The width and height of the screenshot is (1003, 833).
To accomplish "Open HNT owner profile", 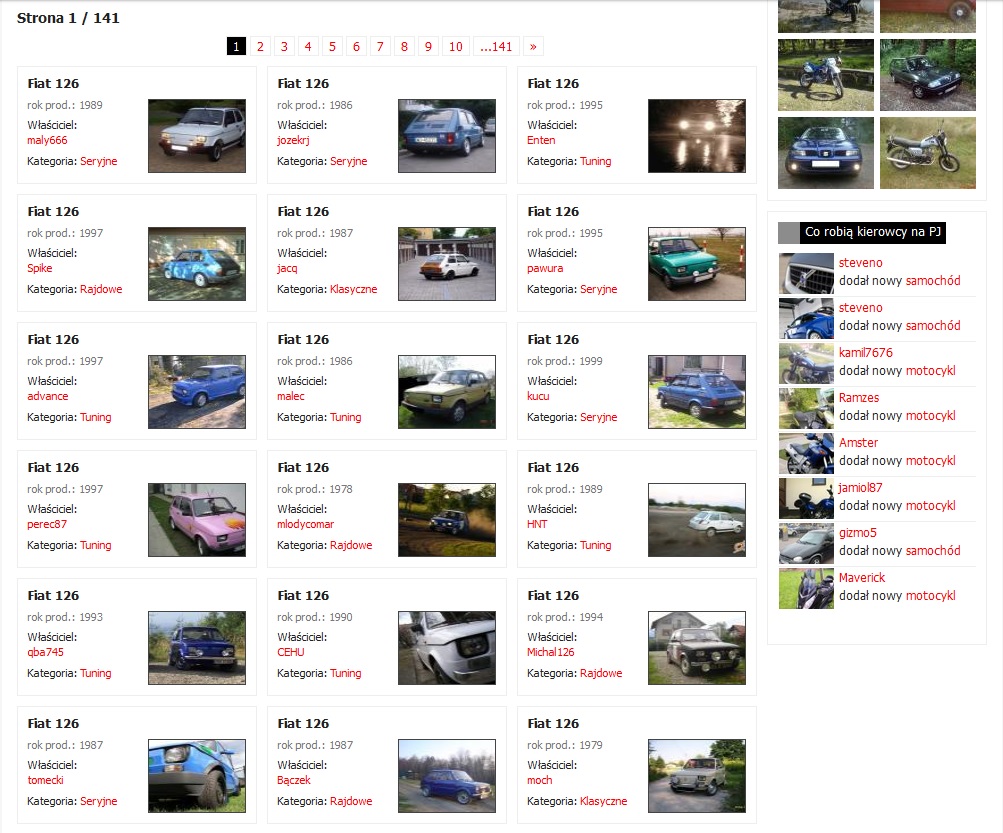I will pyautogui.click(x=537, y=524).
